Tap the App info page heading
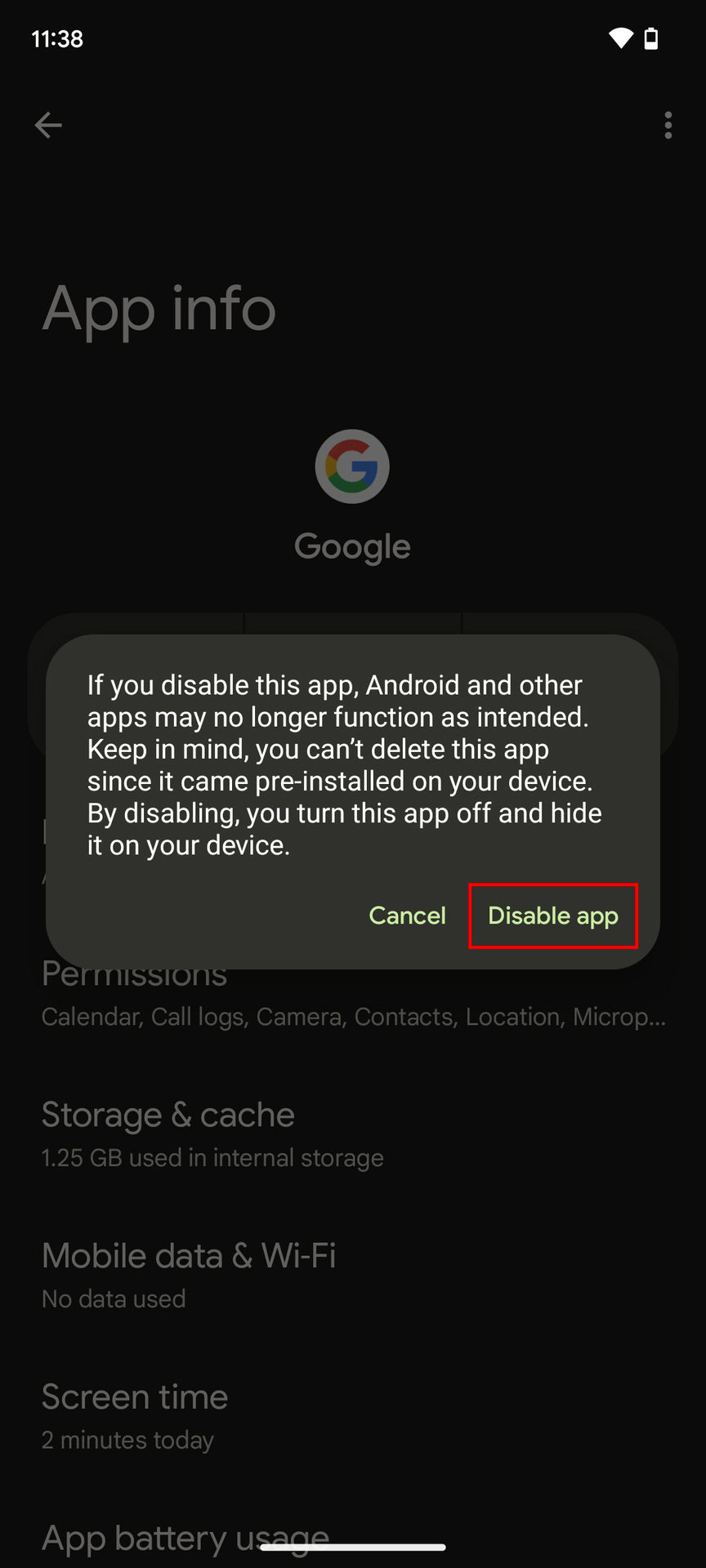 (x=159, y=310)
